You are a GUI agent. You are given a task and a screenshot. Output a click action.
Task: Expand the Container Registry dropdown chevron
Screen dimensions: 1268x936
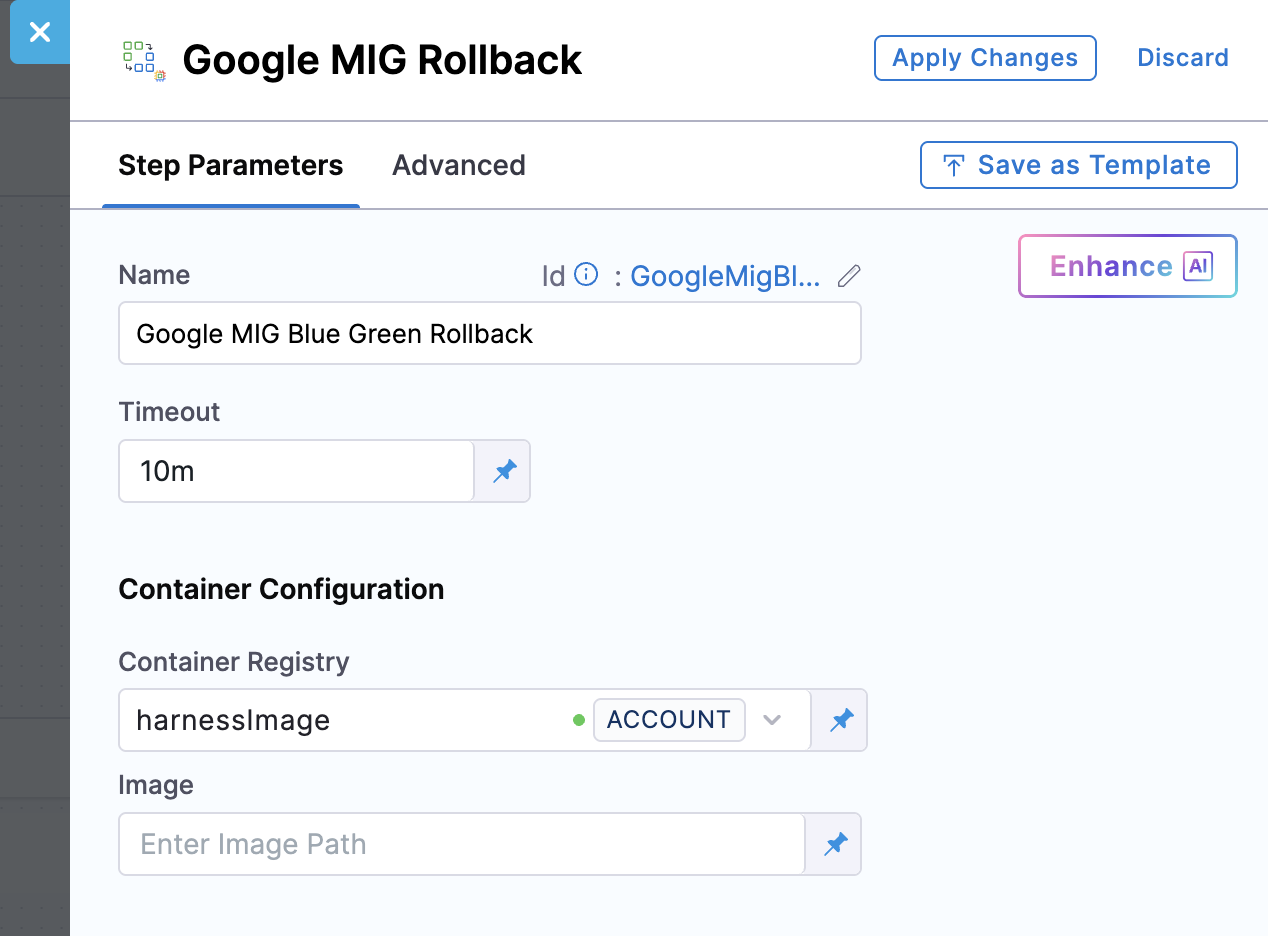point(772,720)
